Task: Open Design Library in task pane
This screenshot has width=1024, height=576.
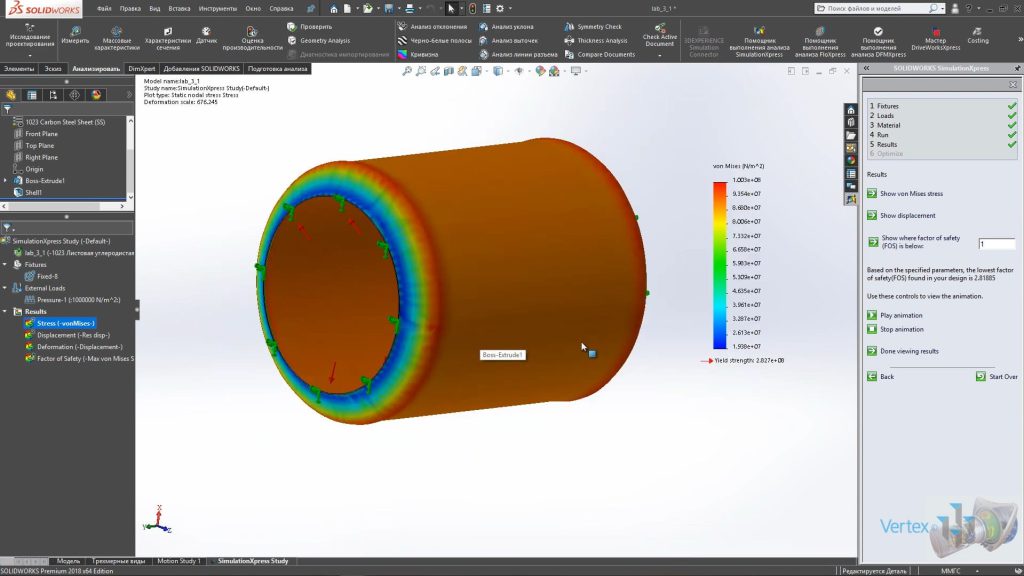Action: click(851, 123)
